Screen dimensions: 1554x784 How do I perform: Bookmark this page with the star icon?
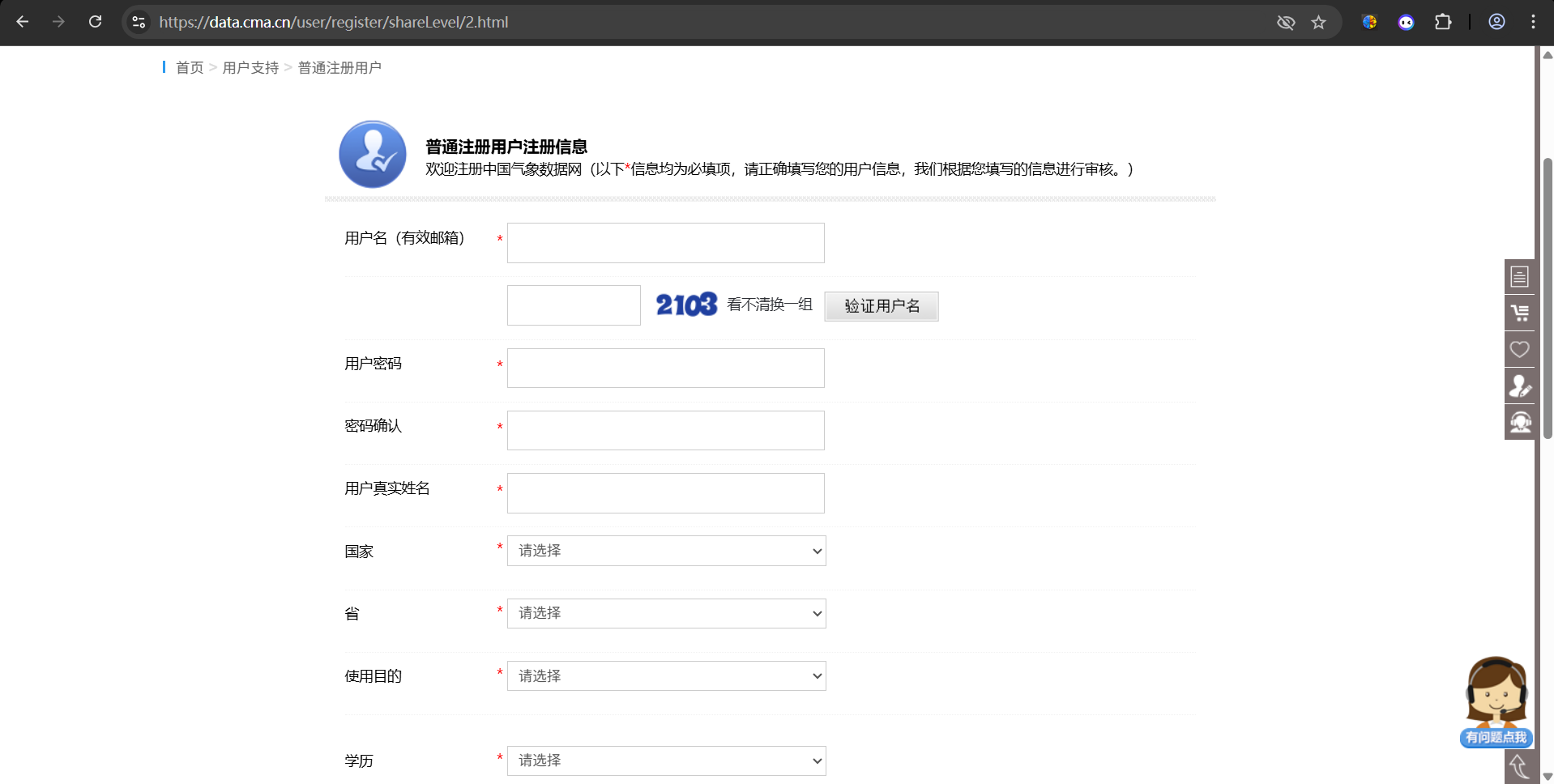(1319, 22)
